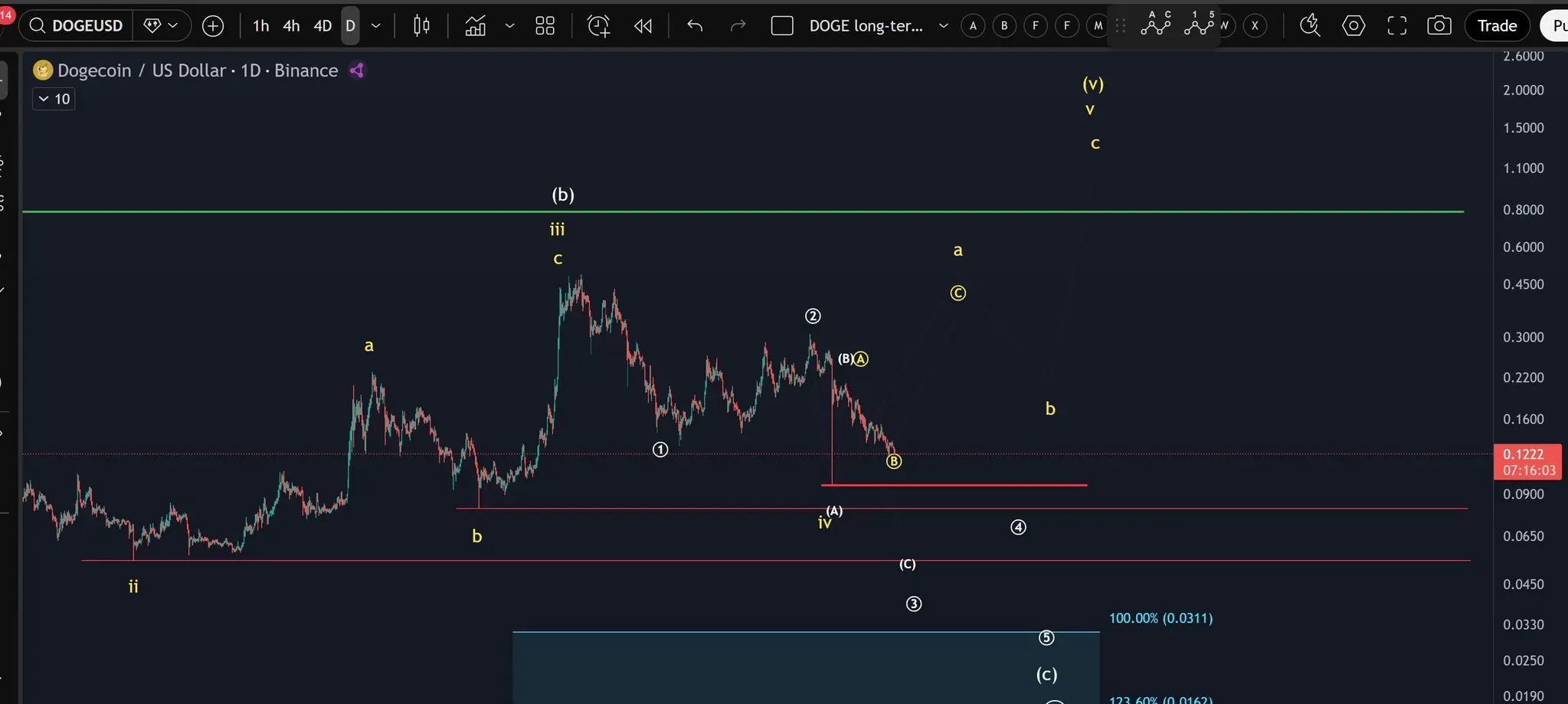Click the Trade button
The height and width of the screenshot is (704, 1568).
coord(1498,26)
